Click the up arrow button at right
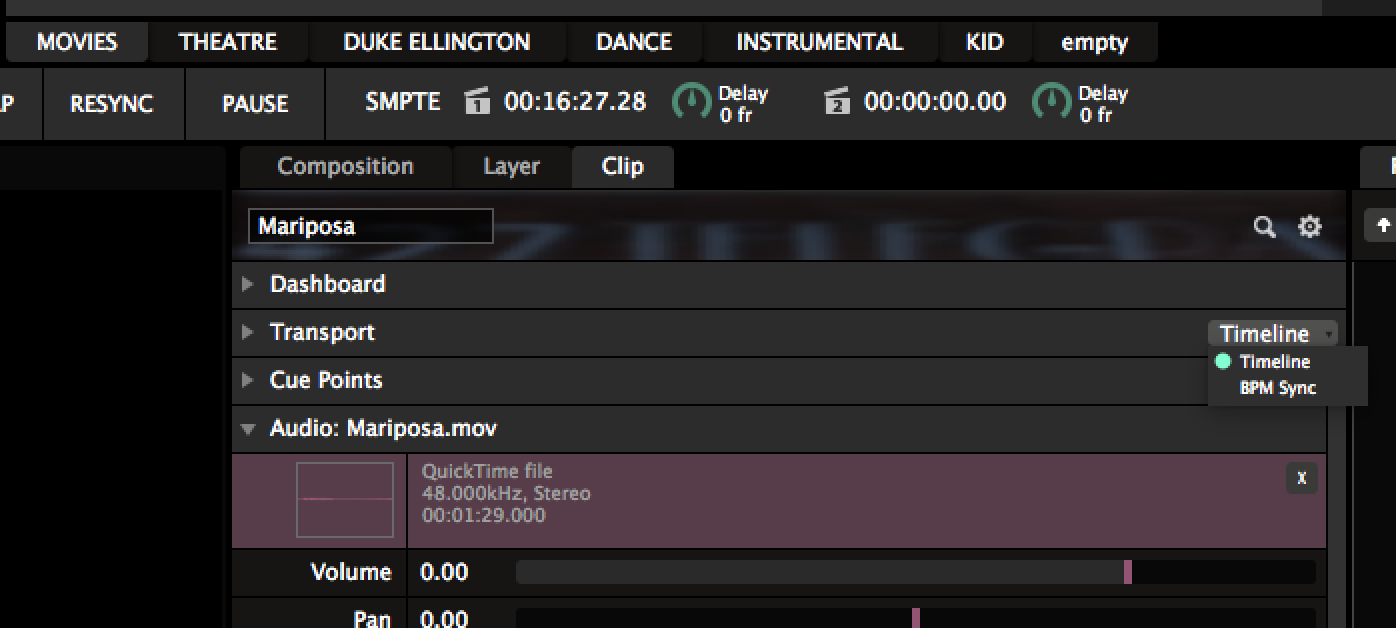1396x628 pixels. tap(1383, 226)
